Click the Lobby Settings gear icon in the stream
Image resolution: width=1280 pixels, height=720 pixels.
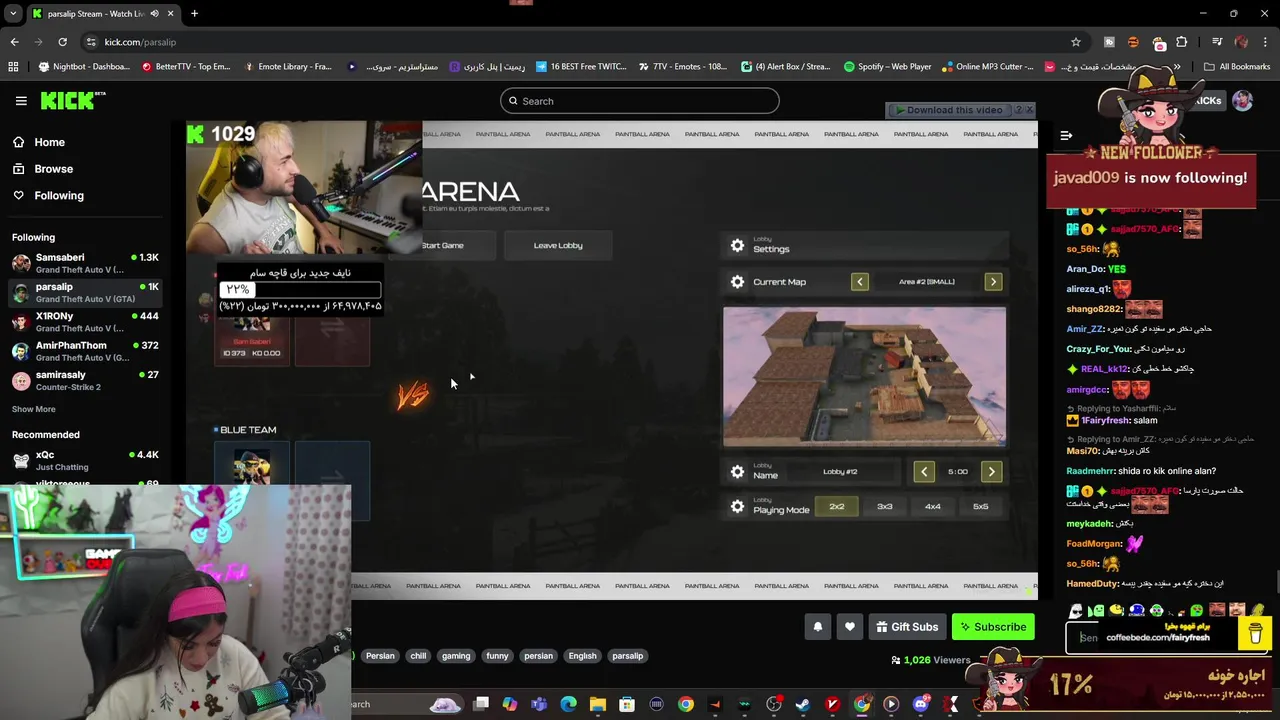(x=737, y=246)
